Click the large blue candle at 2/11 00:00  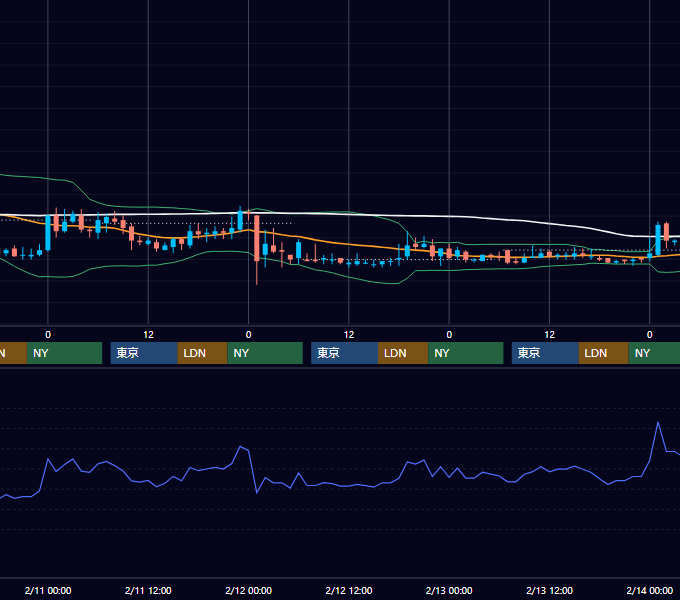[48, 233]
